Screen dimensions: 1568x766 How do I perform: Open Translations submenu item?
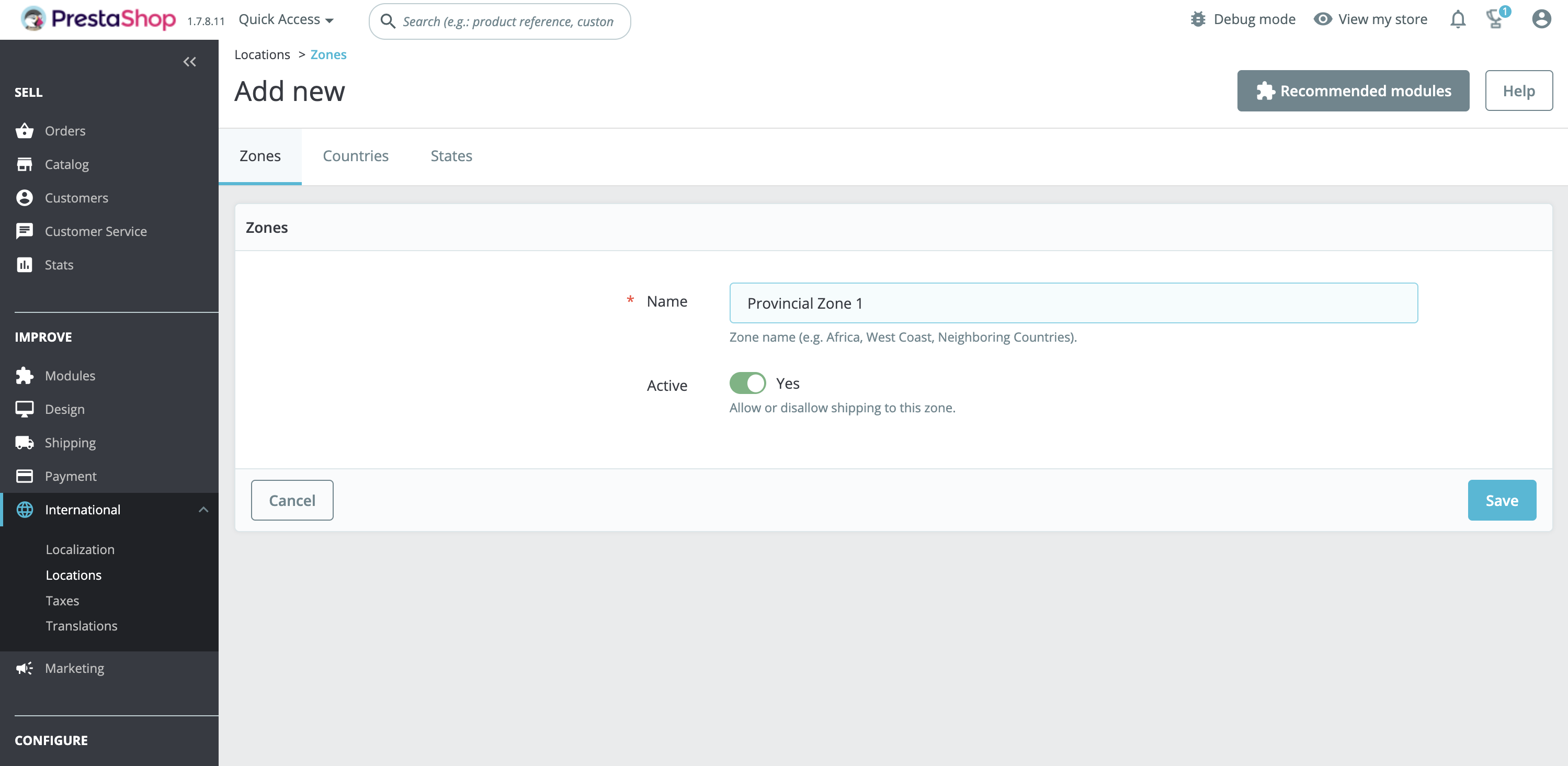click(x=82, y=625)
